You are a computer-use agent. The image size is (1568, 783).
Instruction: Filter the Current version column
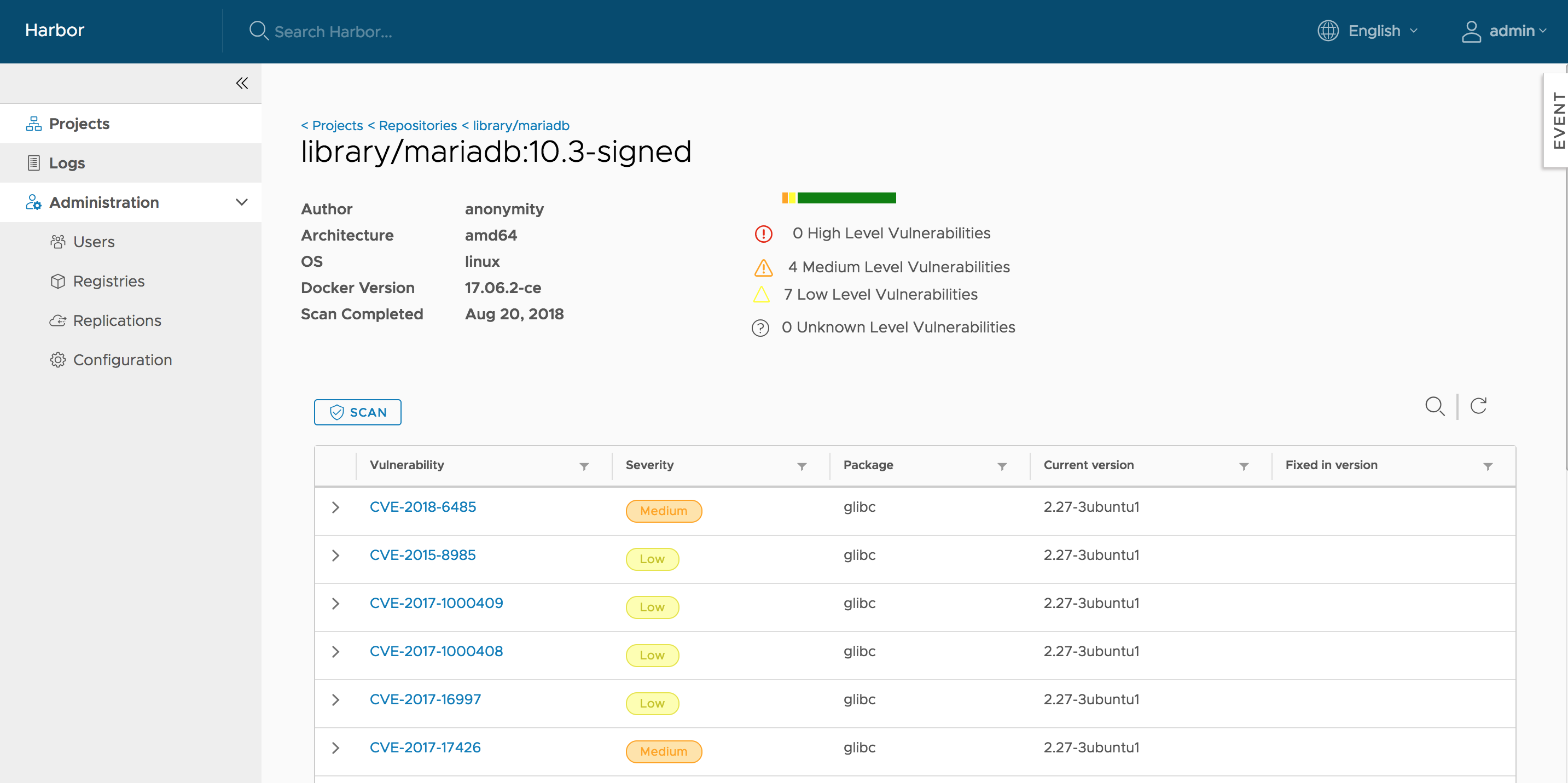pyautogui.click(x=1244, y=466)
